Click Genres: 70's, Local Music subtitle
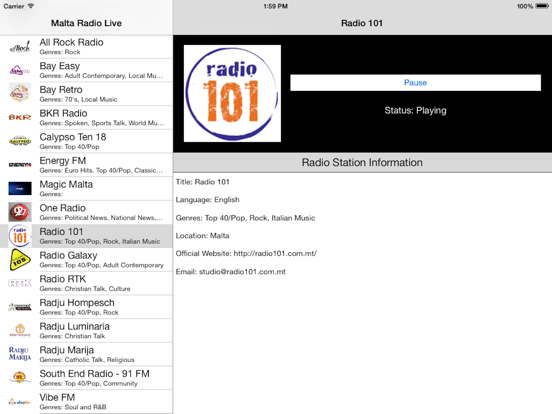This screenshot has width=552, height=414. [x=78, y=99]
